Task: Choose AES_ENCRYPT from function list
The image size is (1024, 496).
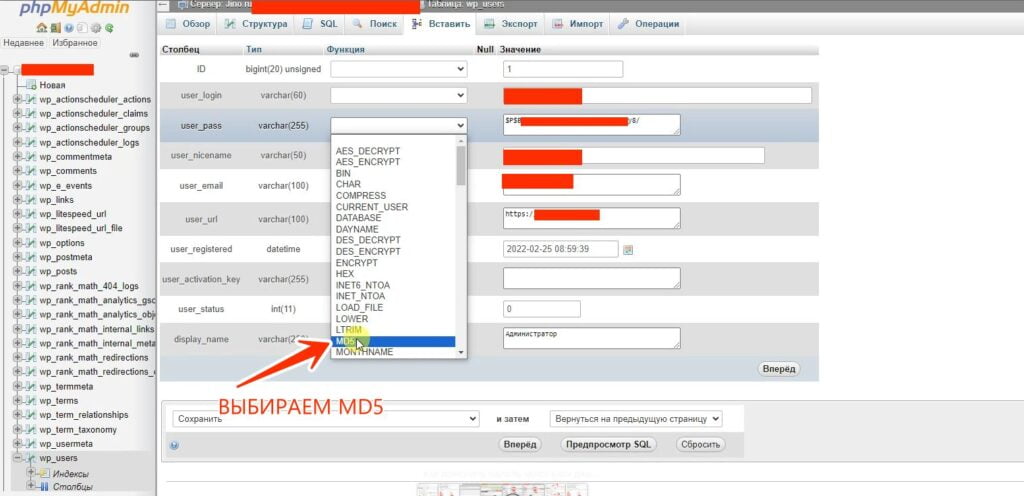Action: coord(394,162)
